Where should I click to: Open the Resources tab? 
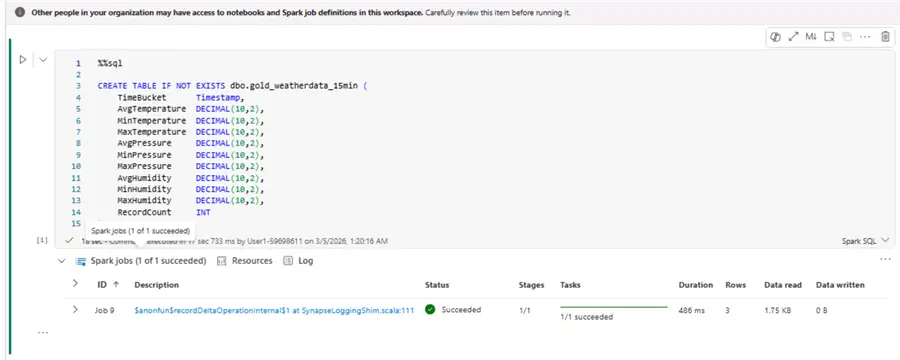[x=245, y=261]
